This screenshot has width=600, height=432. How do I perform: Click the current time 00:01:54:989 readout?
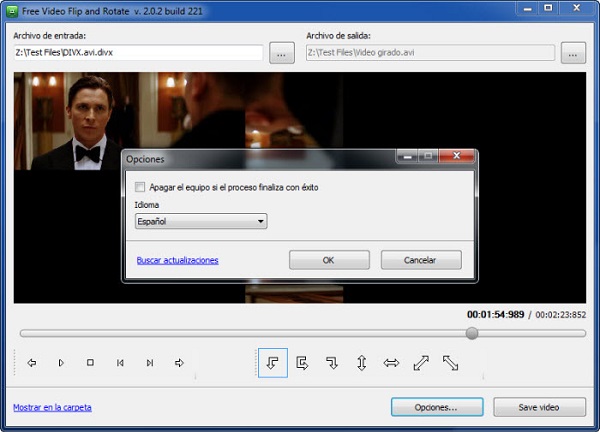pyautogui.click(x=495, y=315)
